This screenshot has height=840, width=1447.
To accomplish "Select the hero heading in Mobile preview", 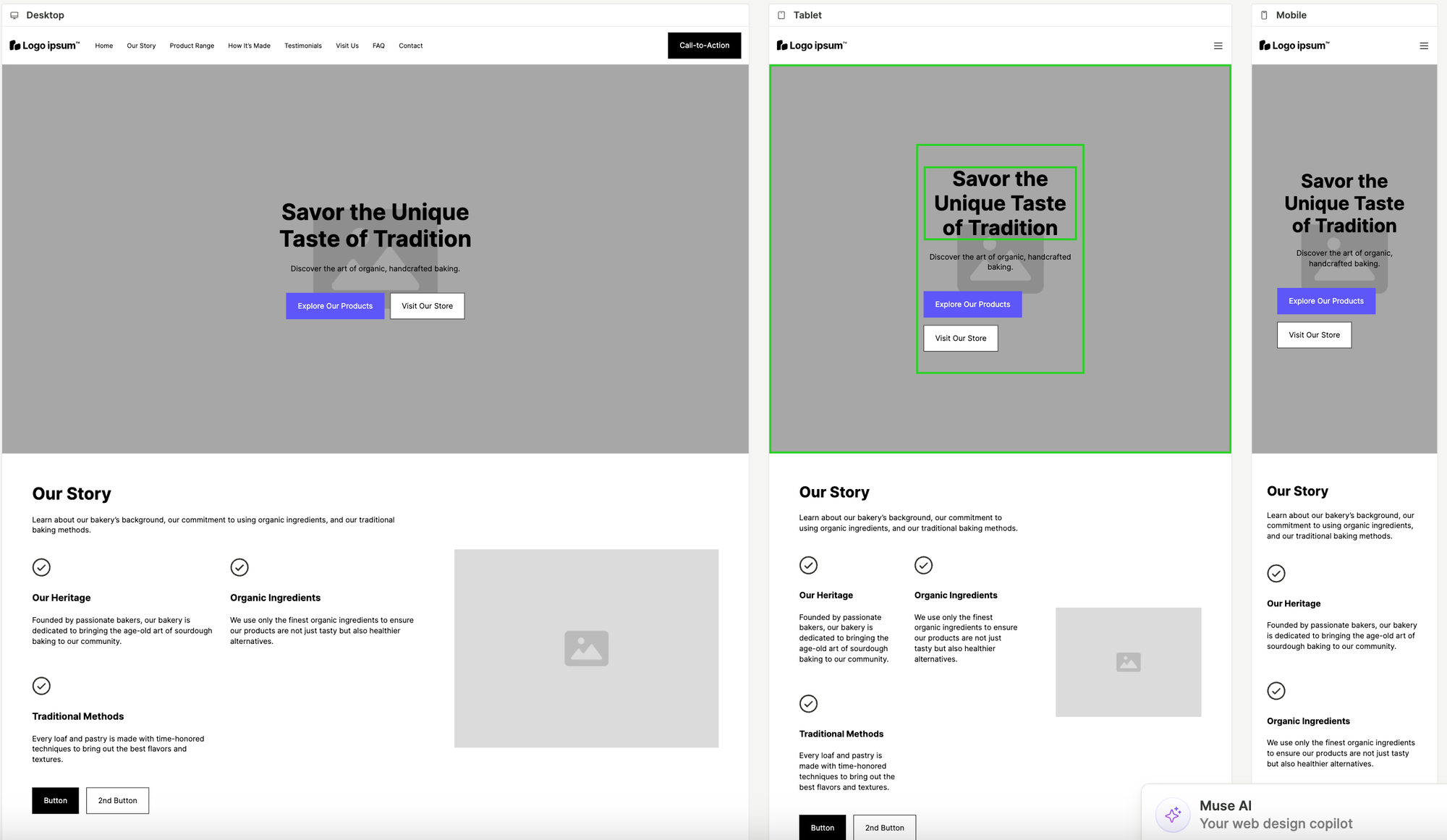I will point(1344,203).
